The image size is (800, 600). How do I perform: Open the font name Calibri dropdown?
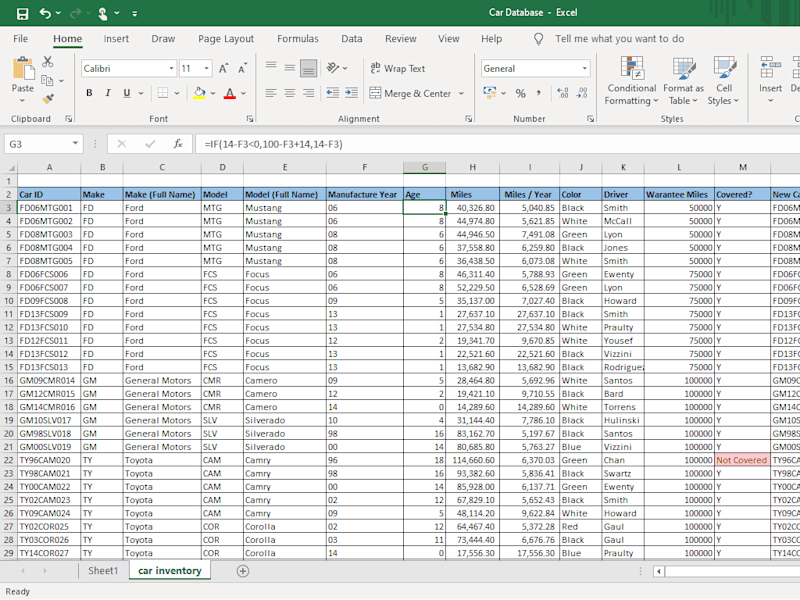point(171,68)
